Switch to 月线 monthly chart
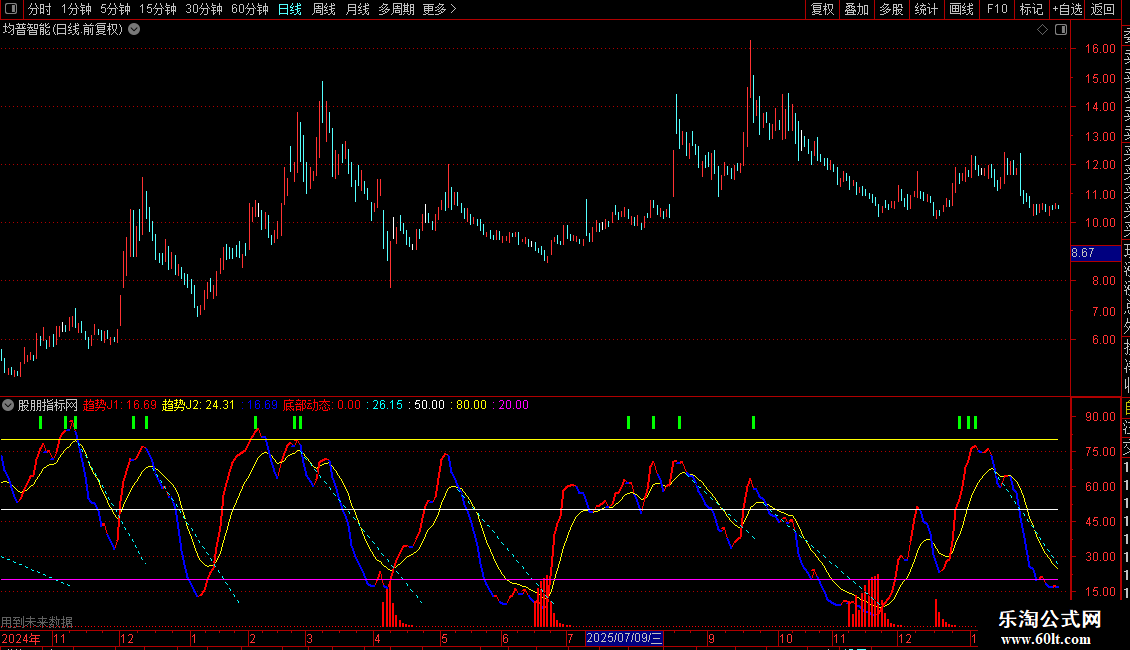Image resolution: width=1130 pixels, height=650 pixels. (x=357, y=9)
